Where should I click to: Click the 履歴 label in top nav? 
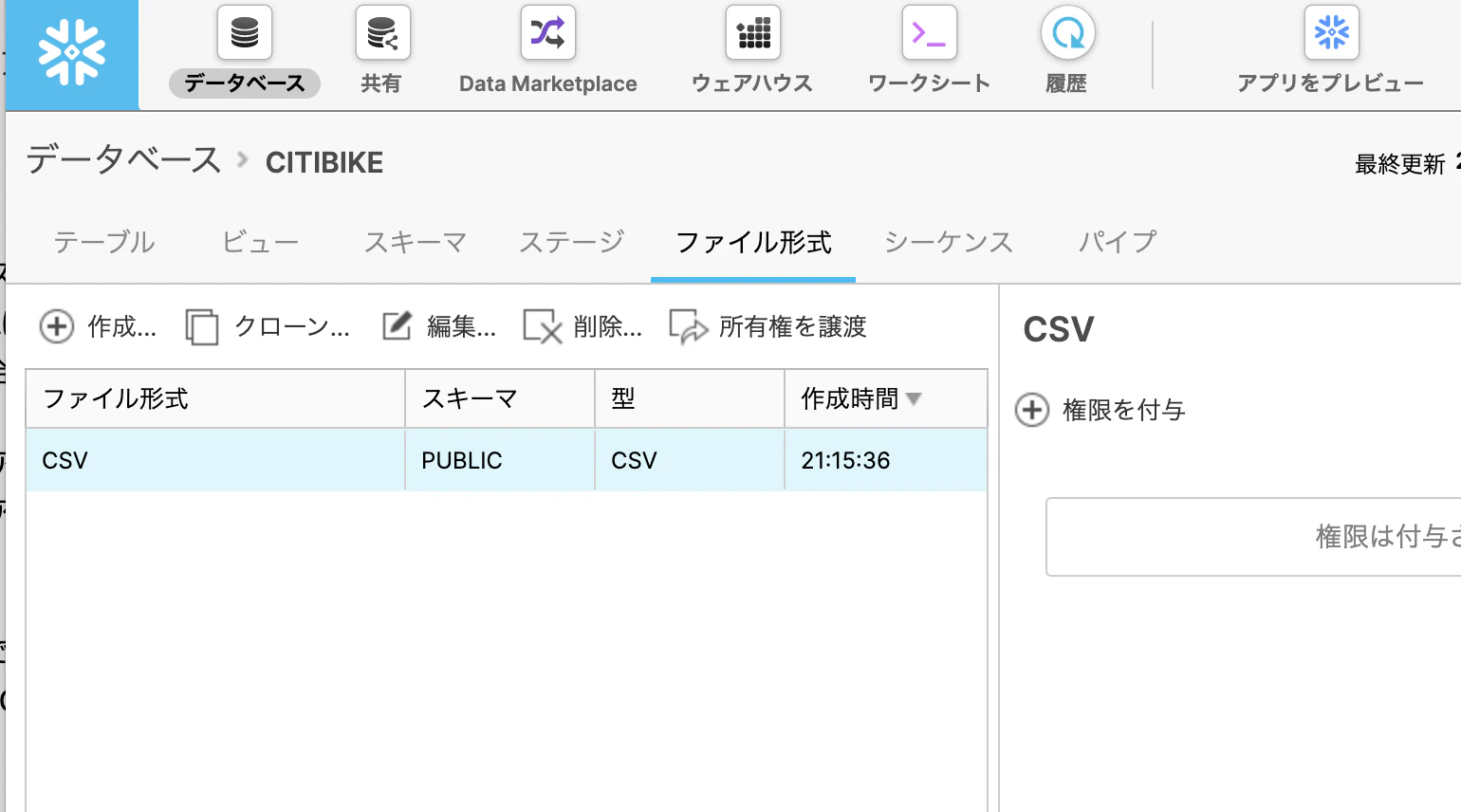tap(1066, 83)
